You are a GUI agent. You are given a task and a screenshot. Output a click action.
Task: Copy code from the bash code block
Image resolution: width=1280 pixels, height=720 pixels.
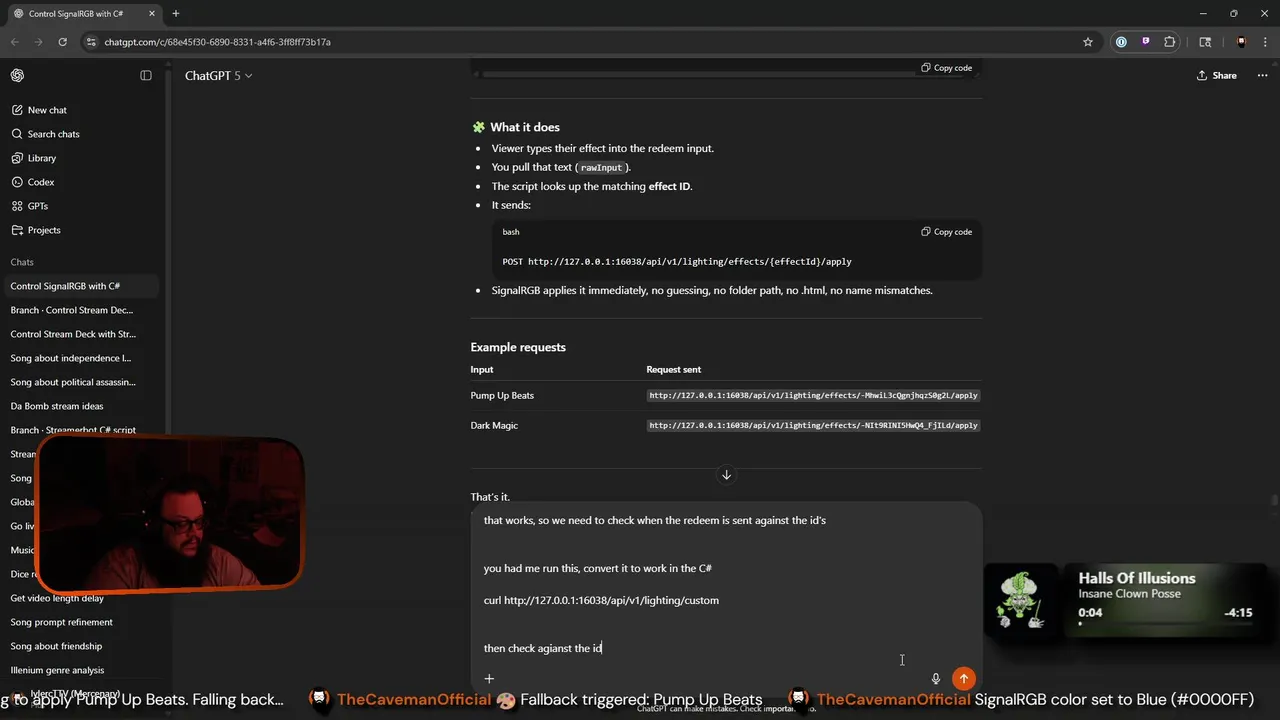(946, 232)
